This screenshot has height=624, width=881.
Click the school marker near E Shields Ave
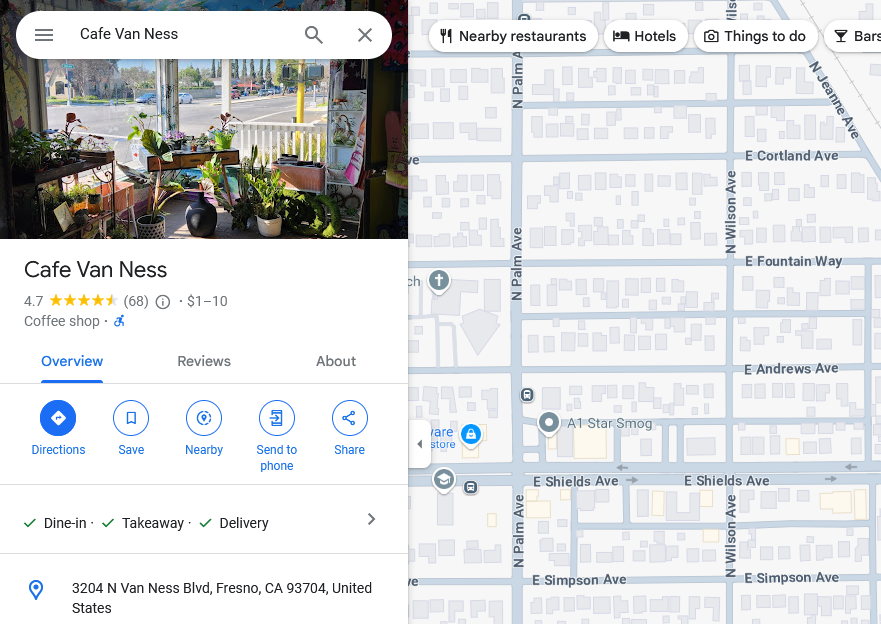(444, 480)
